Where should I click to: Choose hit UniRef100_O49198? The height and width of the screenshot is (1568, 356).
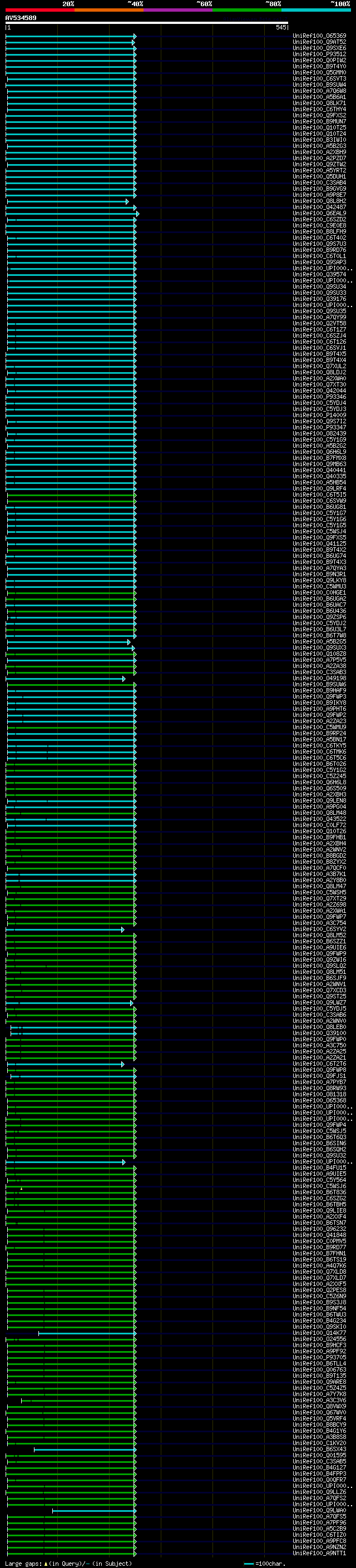pyautogui.click(x=319, y=678)
